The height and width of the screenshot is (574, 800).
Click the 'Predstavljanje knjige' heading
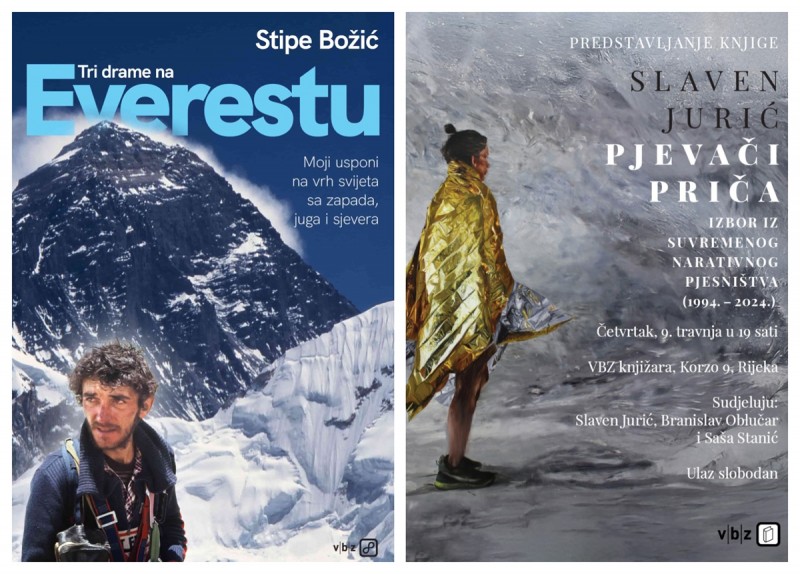pyautogui.click(x=674, y=43)
